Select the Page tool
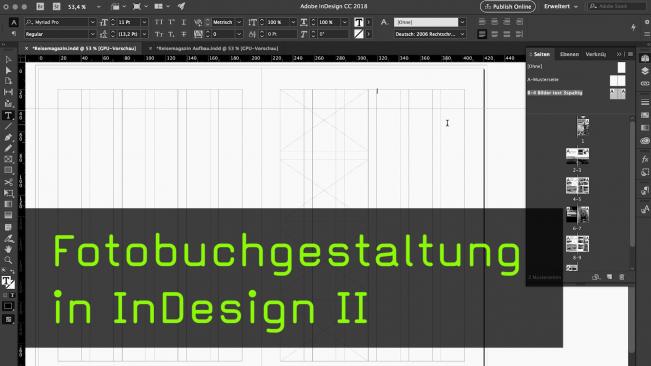The image size is (651, 366). (8, 81)
